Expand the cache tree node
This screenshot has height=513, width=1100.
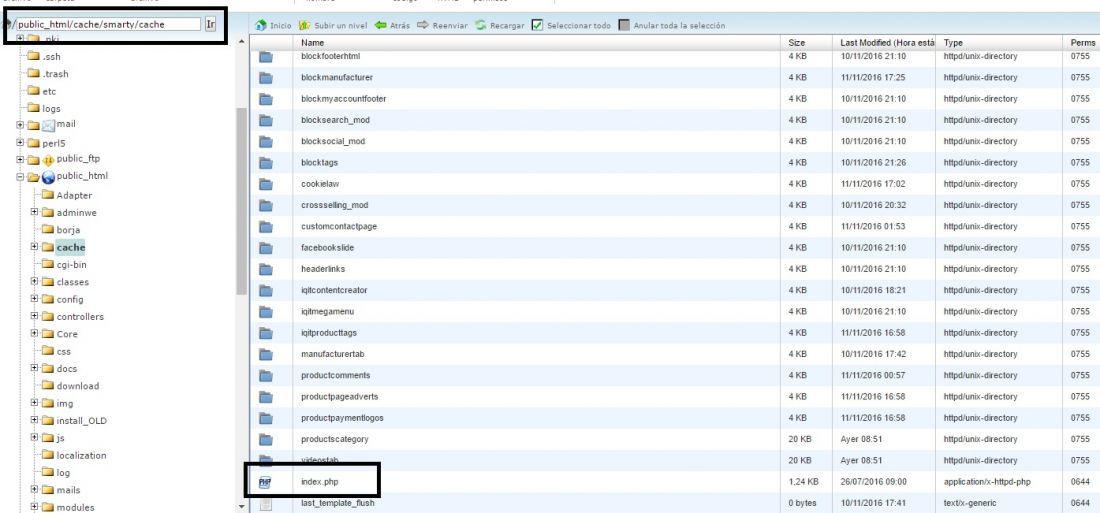click(34, 247)
